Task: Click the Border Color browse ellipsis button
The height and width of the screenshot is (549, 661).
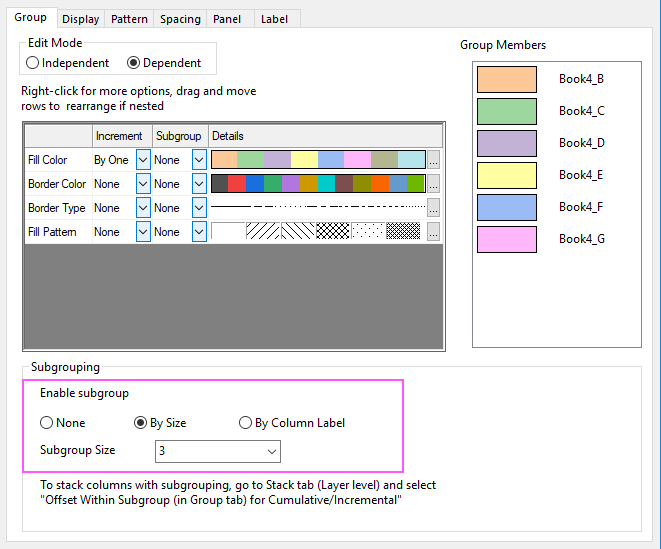Action: pyautogui.click(x=433, y=184)
